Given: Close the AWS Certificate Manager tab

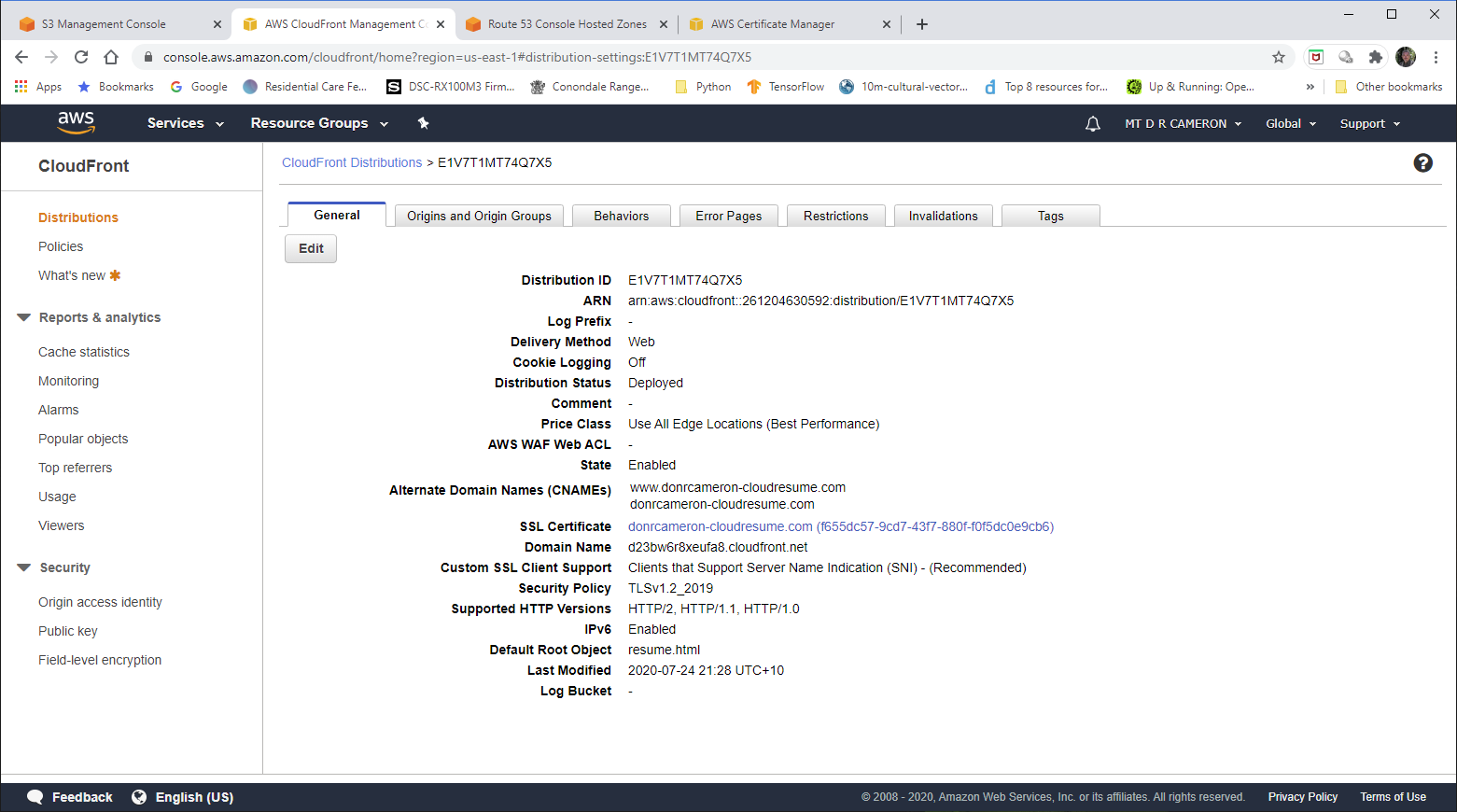Looking at the screenshot, I should coord(887,24).
